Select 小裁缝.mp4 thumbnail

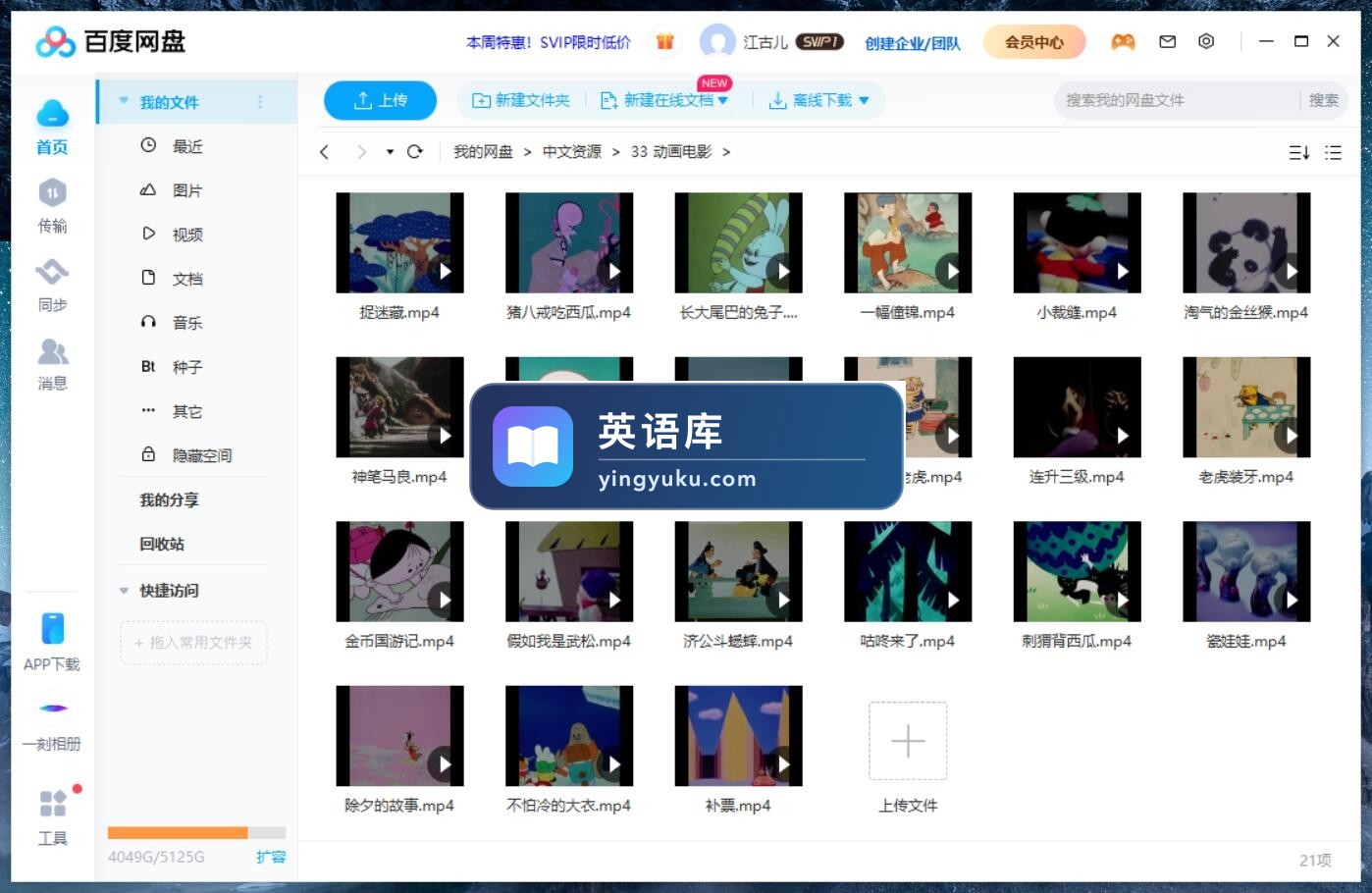point(1078,242)
